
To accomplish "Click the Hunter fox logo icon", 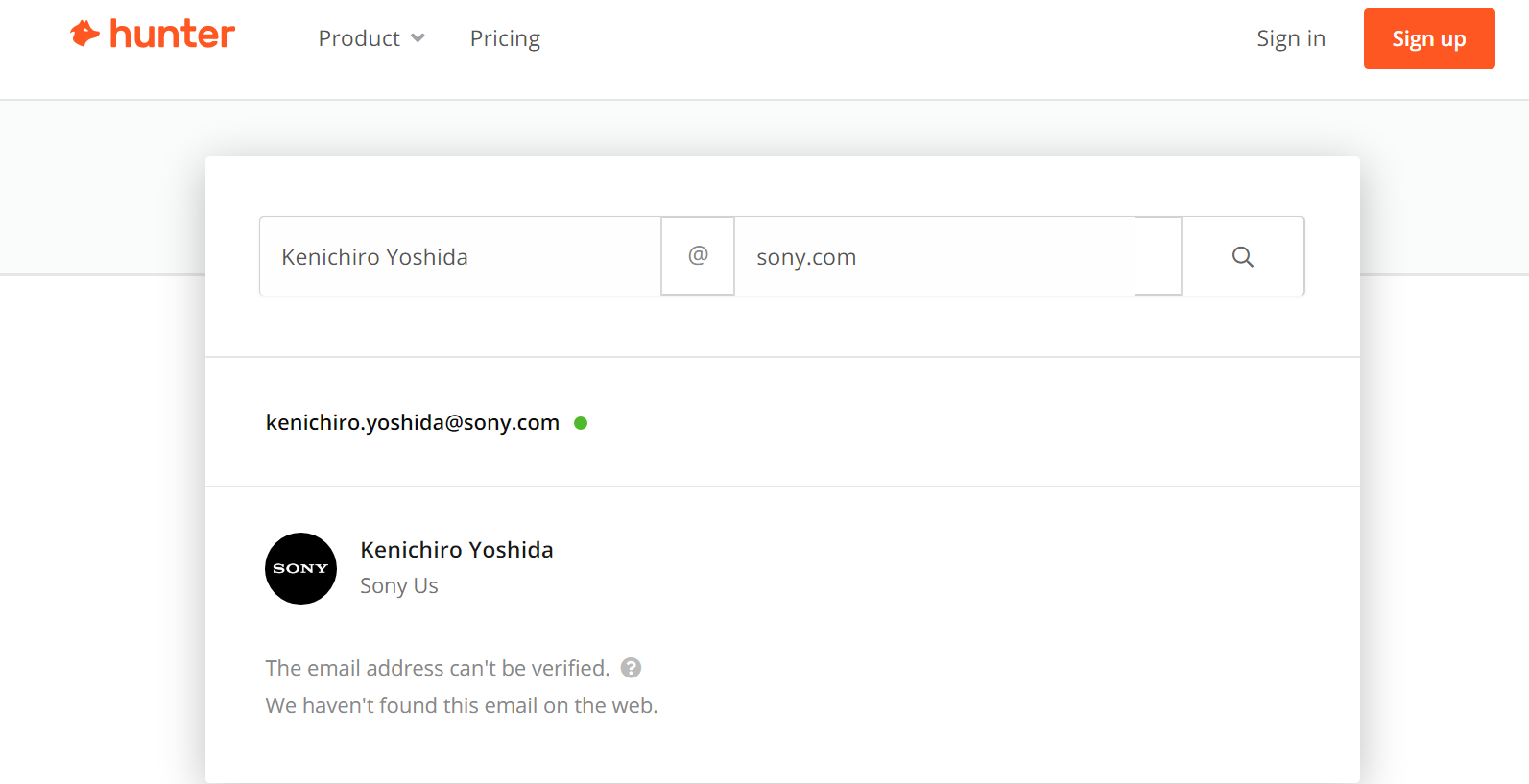I will [x=84, y=34].
